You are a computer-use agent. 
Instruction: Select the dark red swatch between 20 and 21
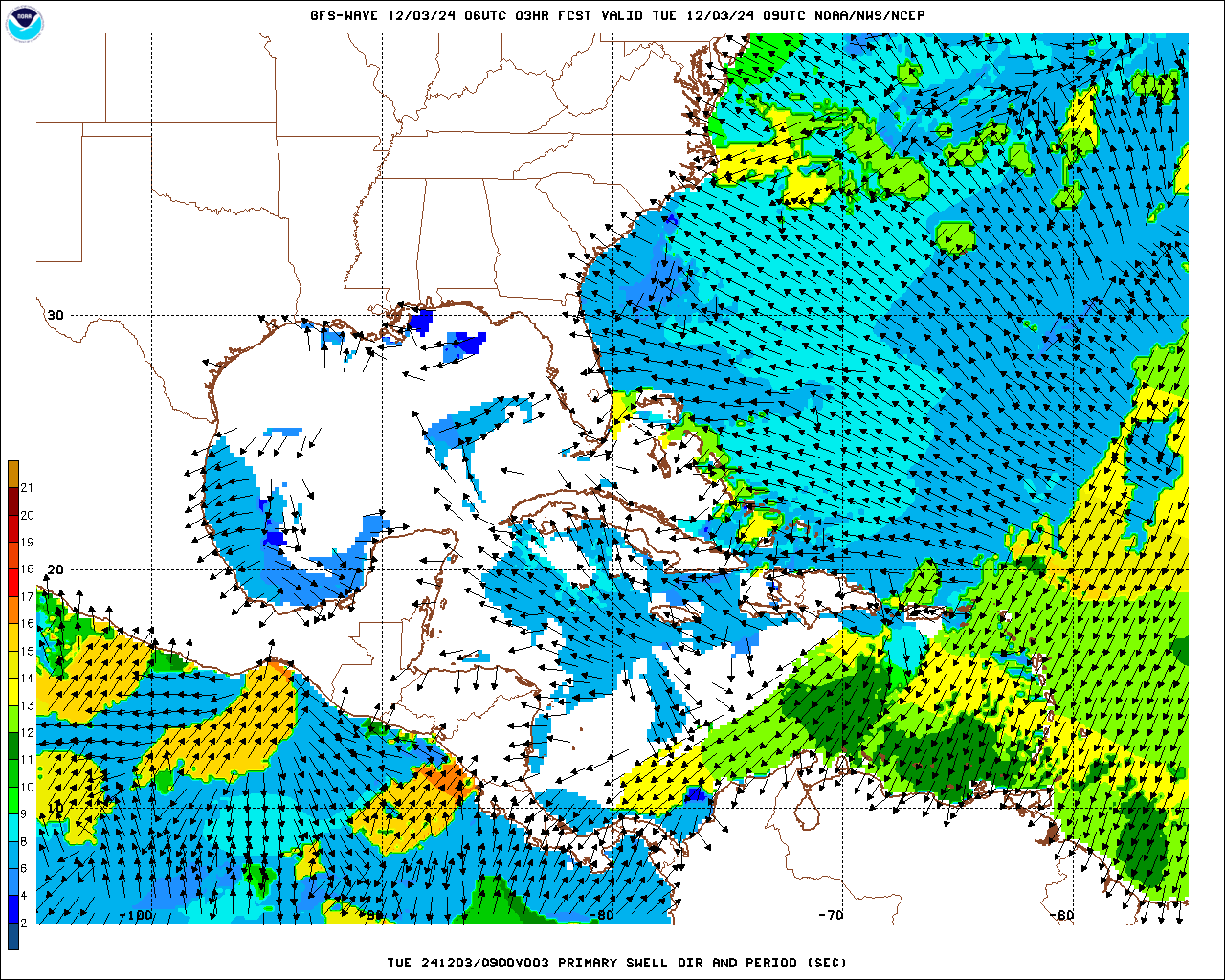point(13,501)
